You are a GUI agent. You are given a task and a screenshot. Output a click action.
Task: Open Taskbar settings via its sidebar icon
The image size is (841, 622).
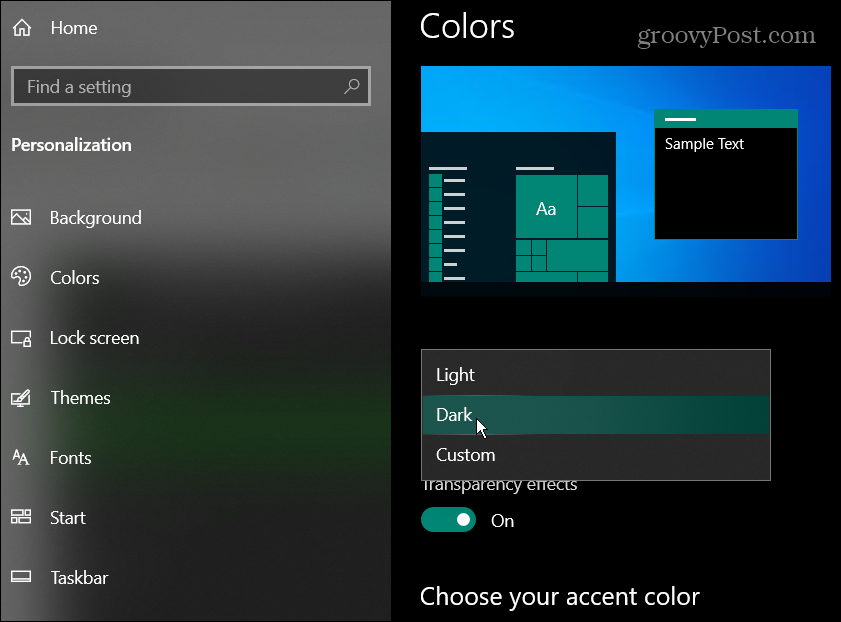[x=21, y=578]
